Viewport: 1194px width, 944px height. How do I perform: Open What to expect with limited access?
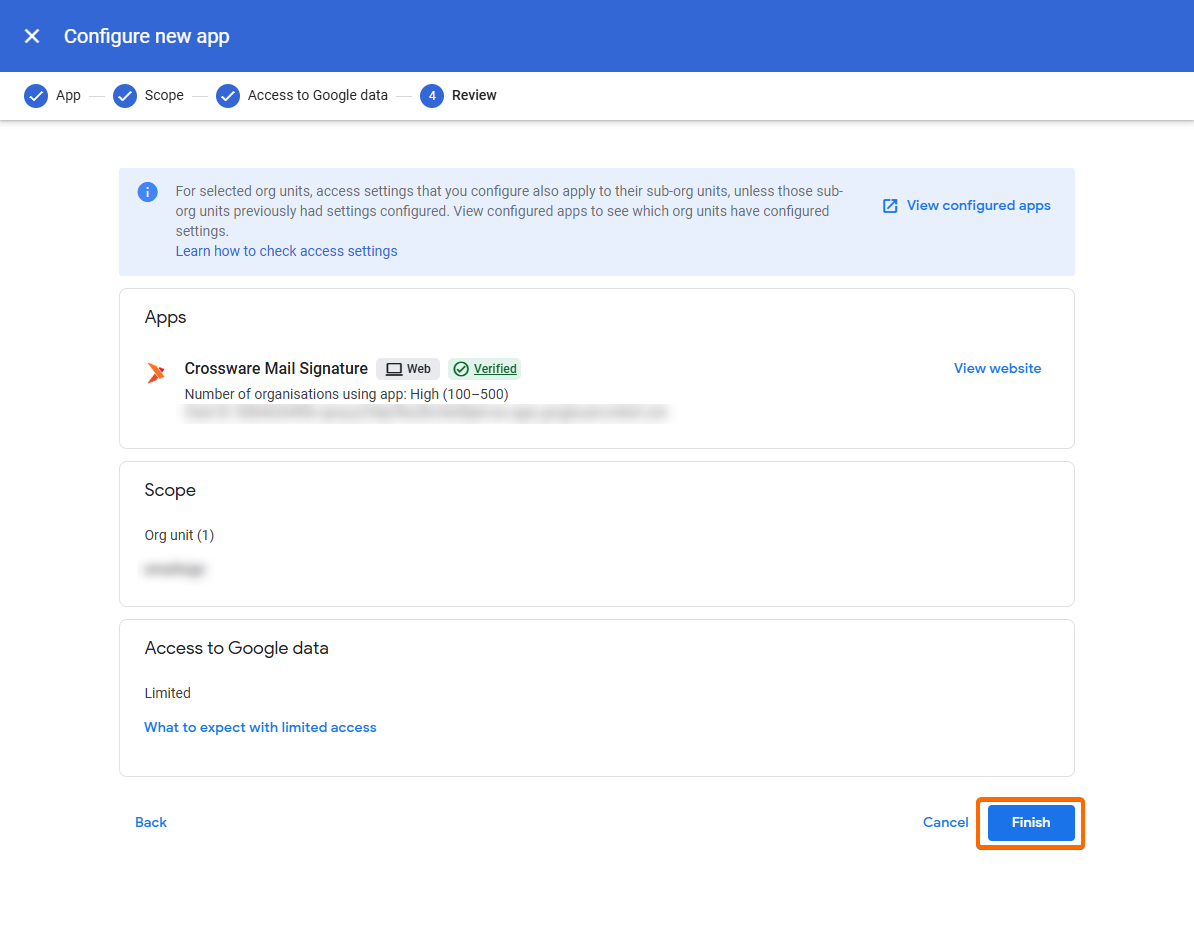click(x=260, y=728)
